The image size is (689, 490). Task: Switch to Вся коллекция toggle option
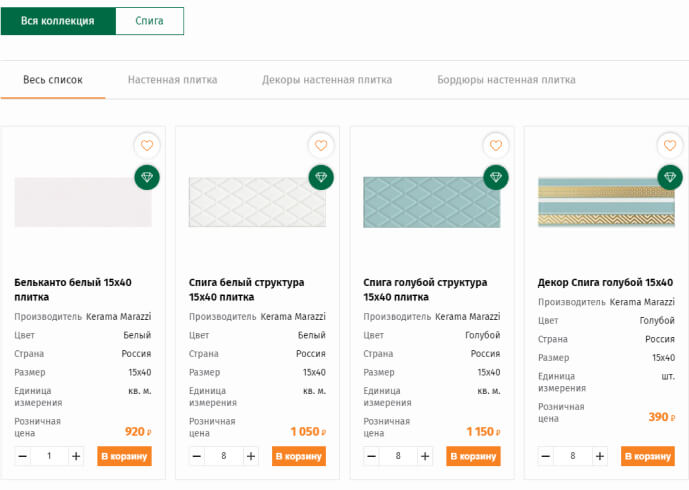point(58,21)
